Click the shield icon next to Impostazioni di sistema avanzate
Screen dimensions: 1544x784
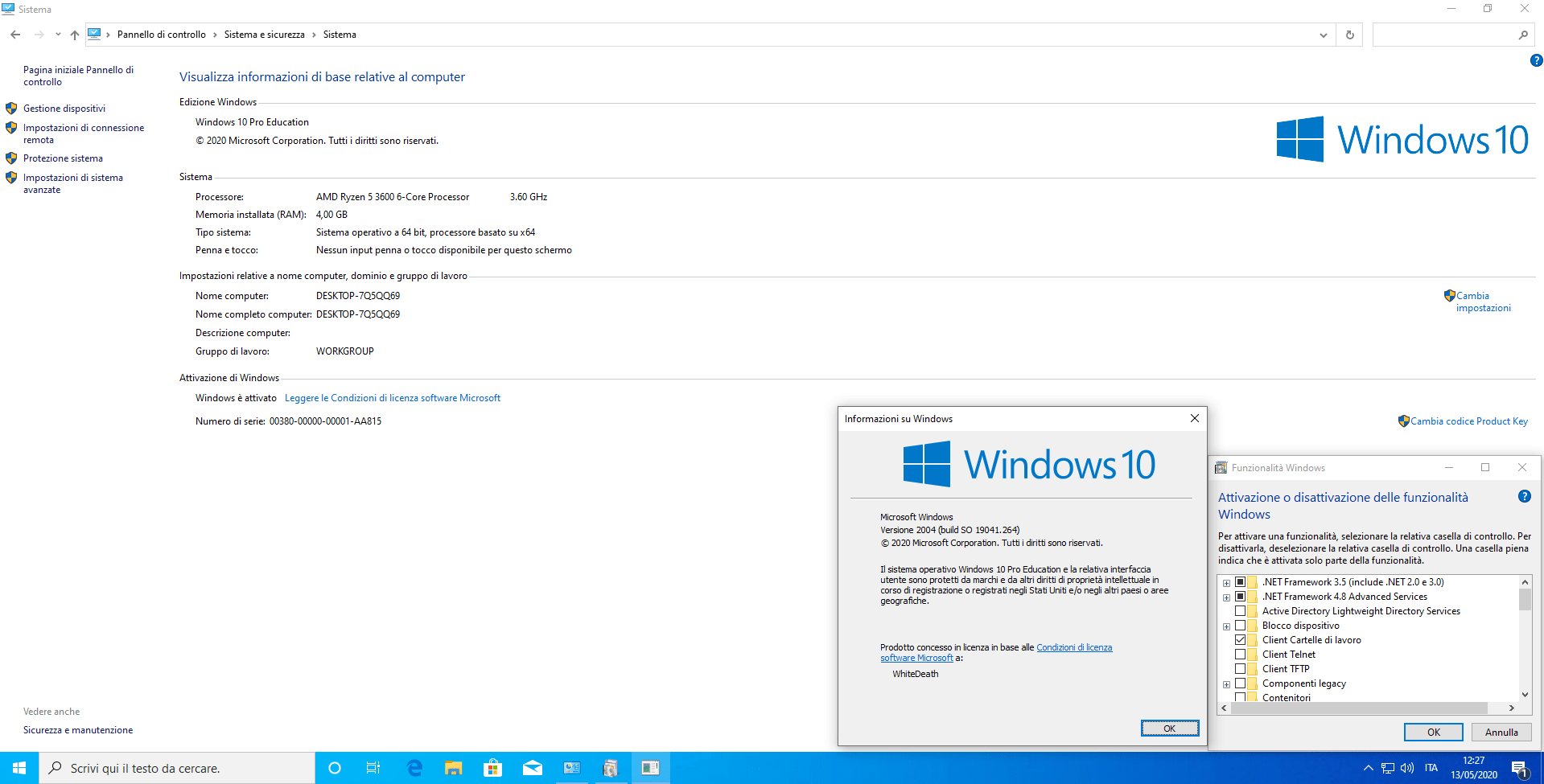(11, 177)
